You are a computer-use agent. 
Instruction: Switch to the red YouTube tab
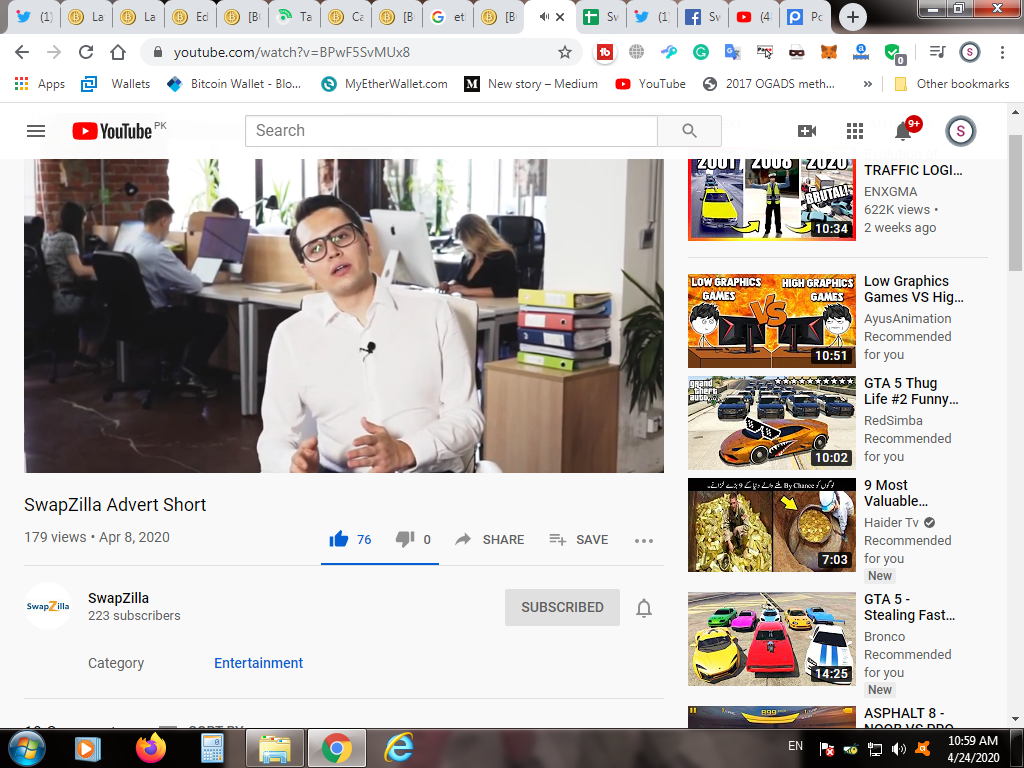coord(754,17)
